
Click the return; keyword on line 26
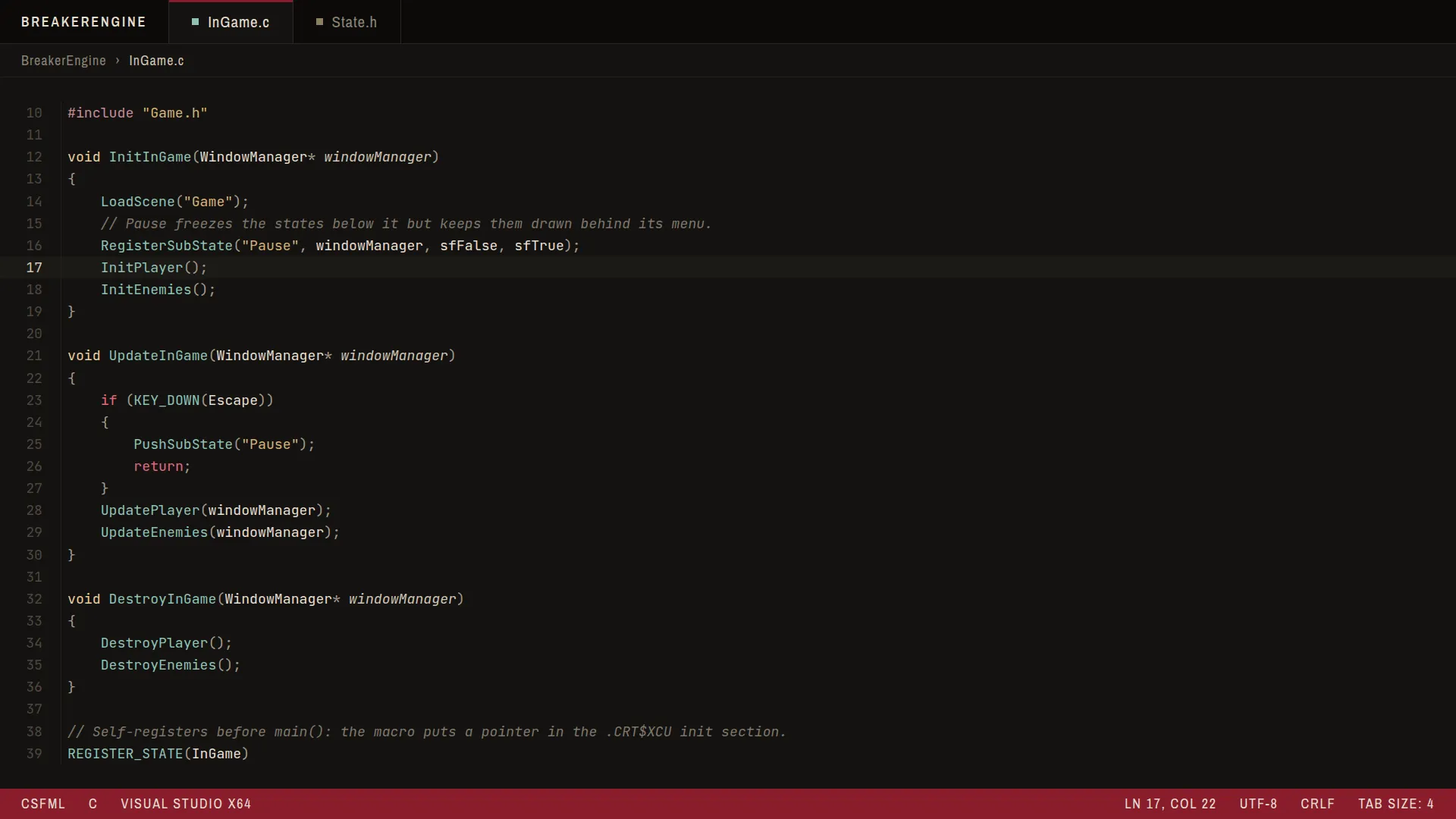tap(162, 466)
